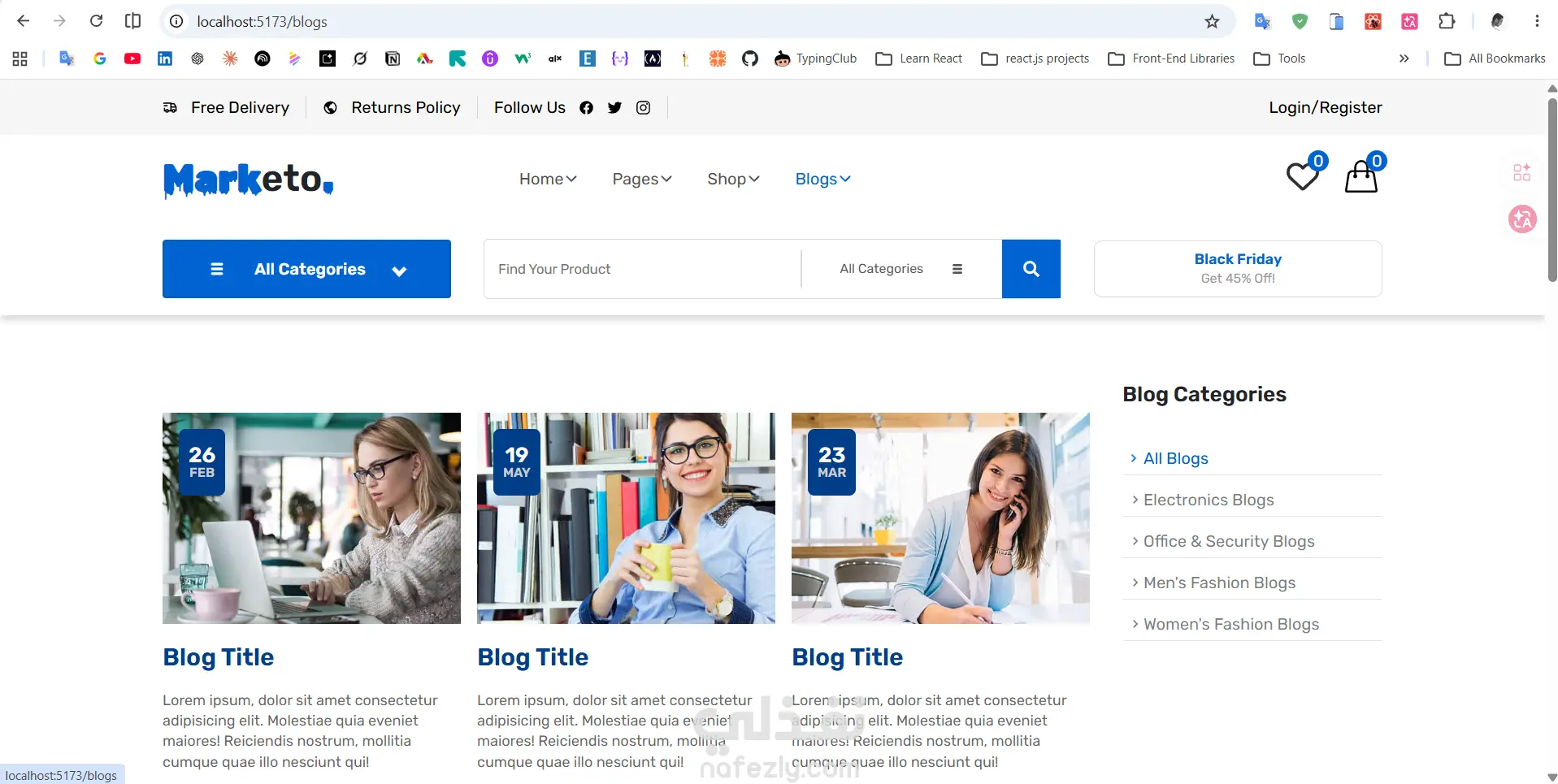The width and height of the screenshot is (1558, 784).
Task: Open Instagram icon next to Follow Us
Action: coord(643,108)
